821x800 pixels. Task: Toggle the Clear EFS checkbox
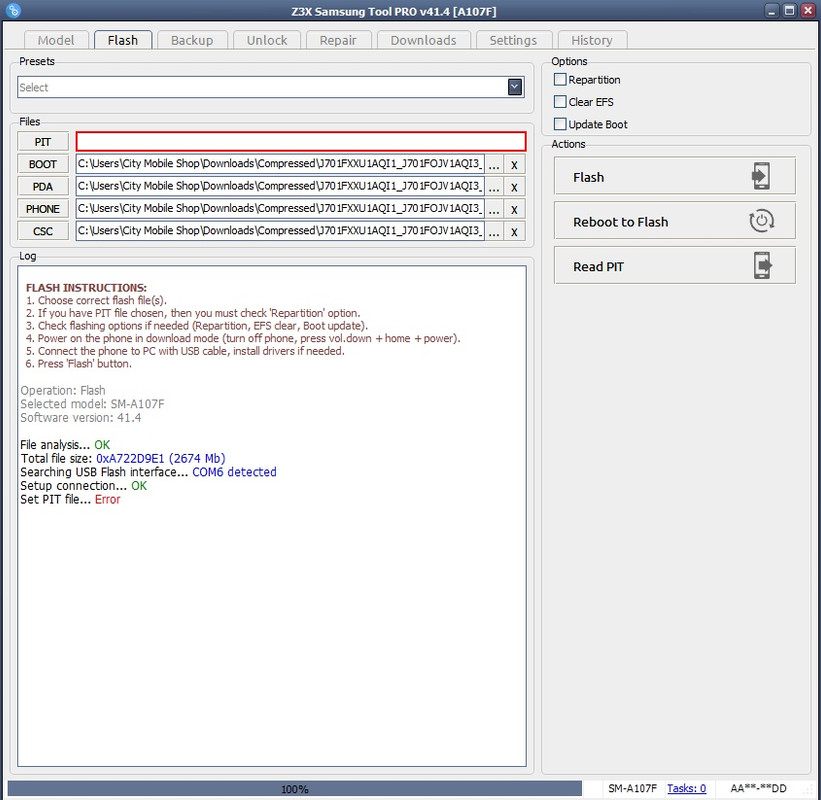tap(560, 102)
